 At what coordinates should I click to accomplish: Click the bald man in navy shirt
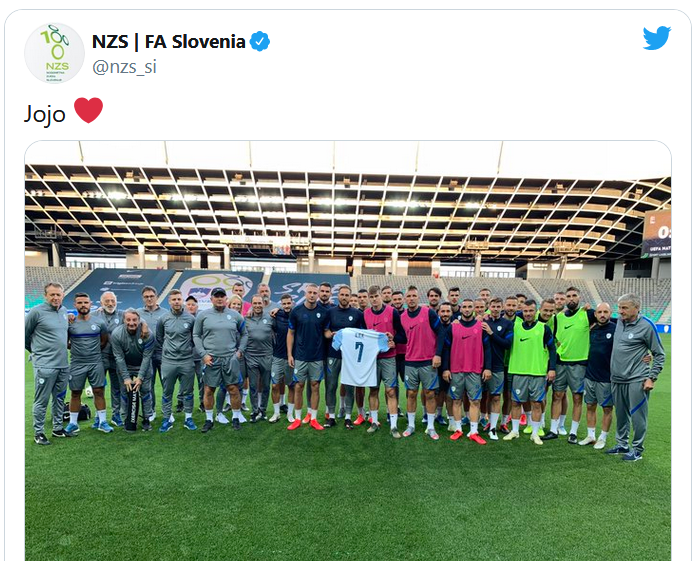(600, 374)
